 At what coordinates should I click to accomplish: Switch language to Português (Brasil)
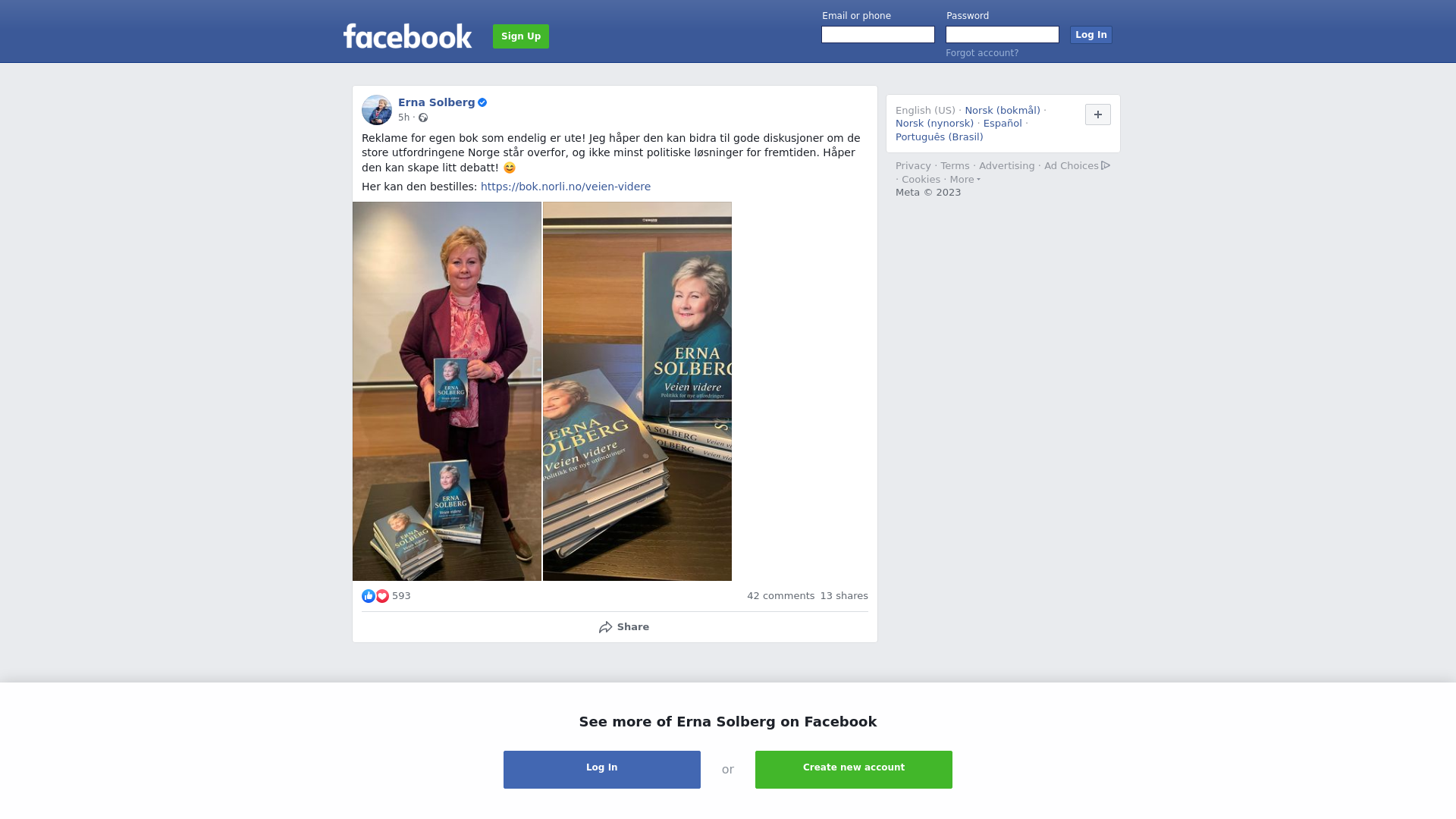tap(940, 137)
